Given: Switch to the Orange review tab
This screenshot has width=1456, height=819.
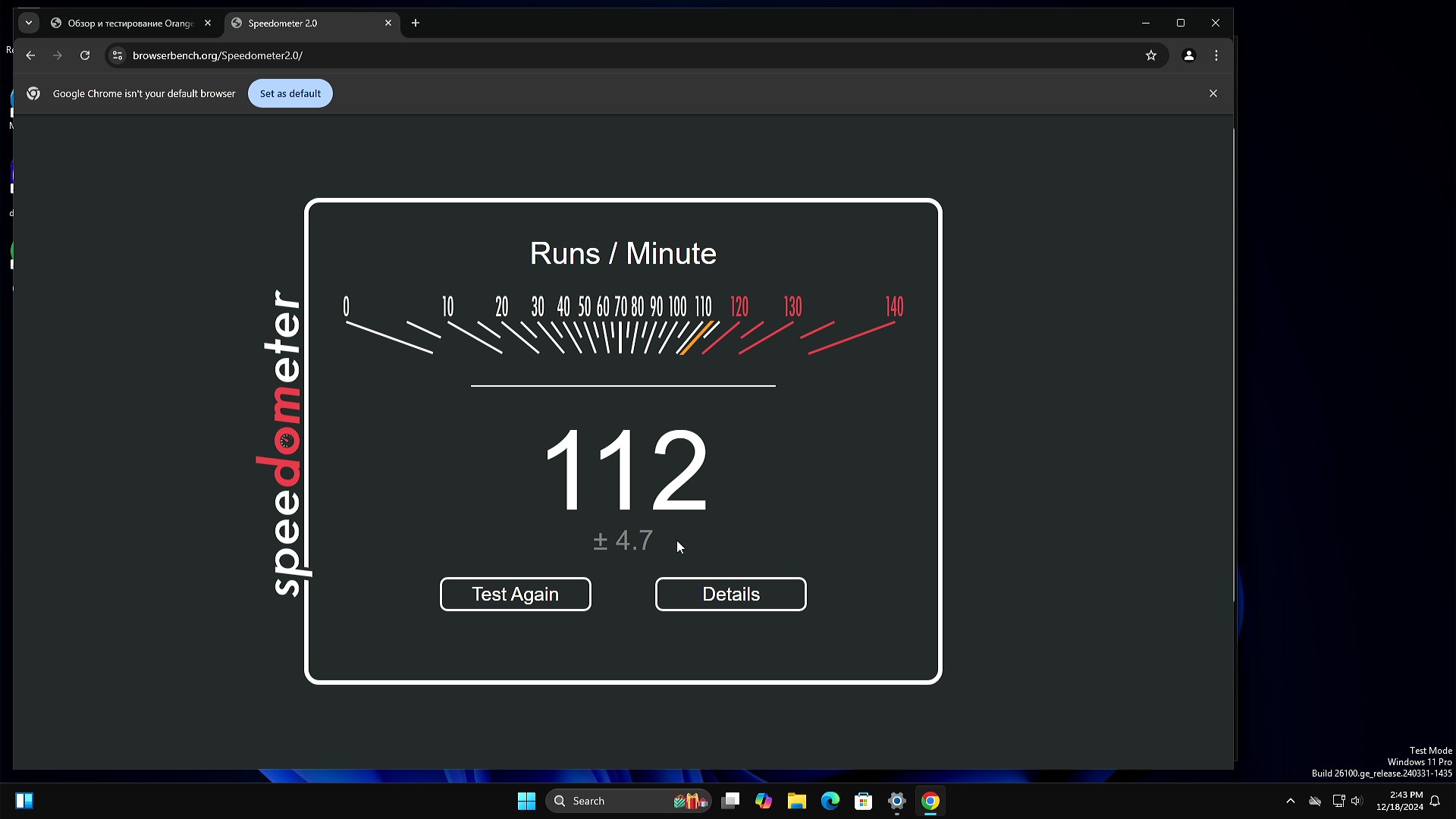Looking at the screenshot, I should 125,24.
